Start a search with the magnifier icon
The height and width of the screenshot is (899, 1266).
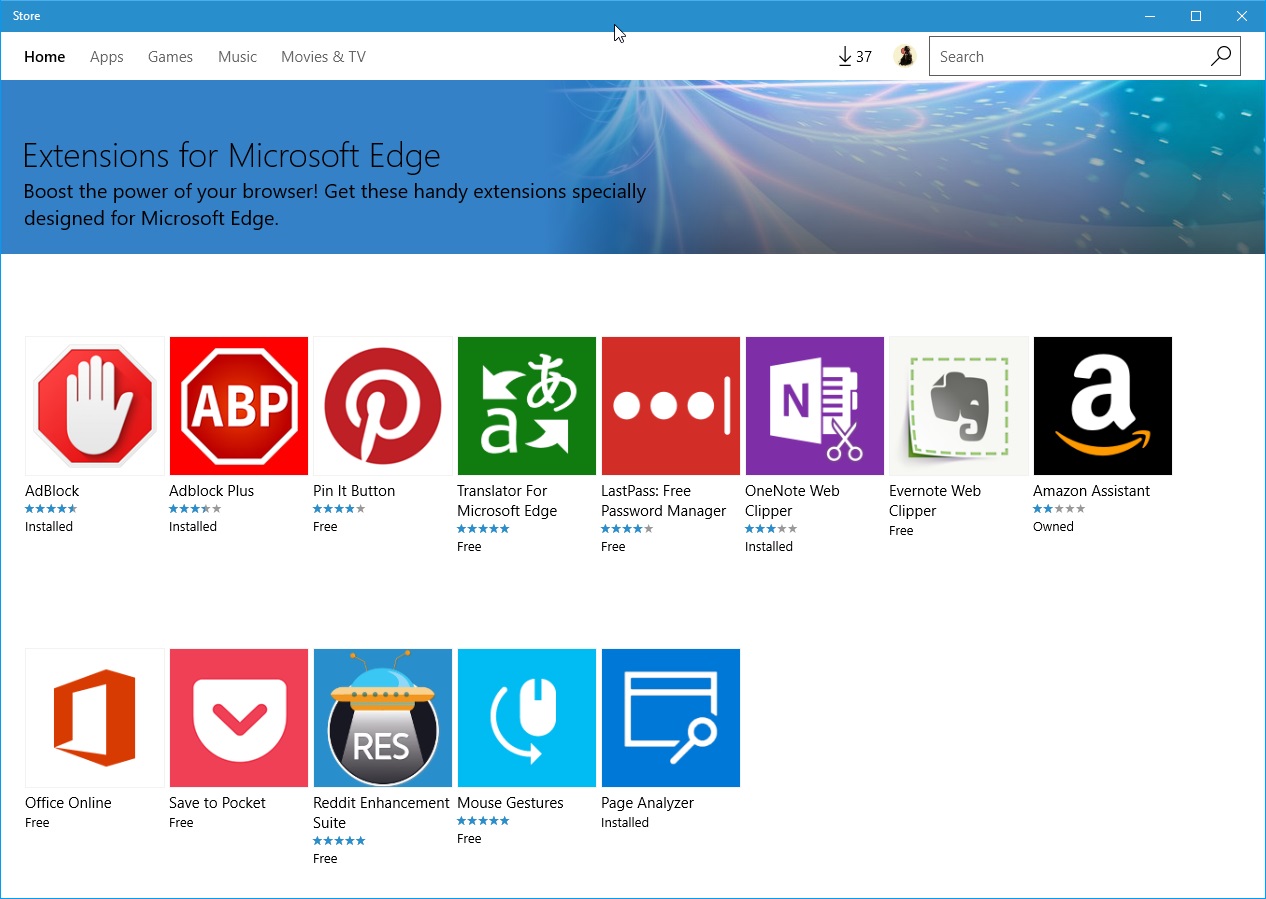1220,56
